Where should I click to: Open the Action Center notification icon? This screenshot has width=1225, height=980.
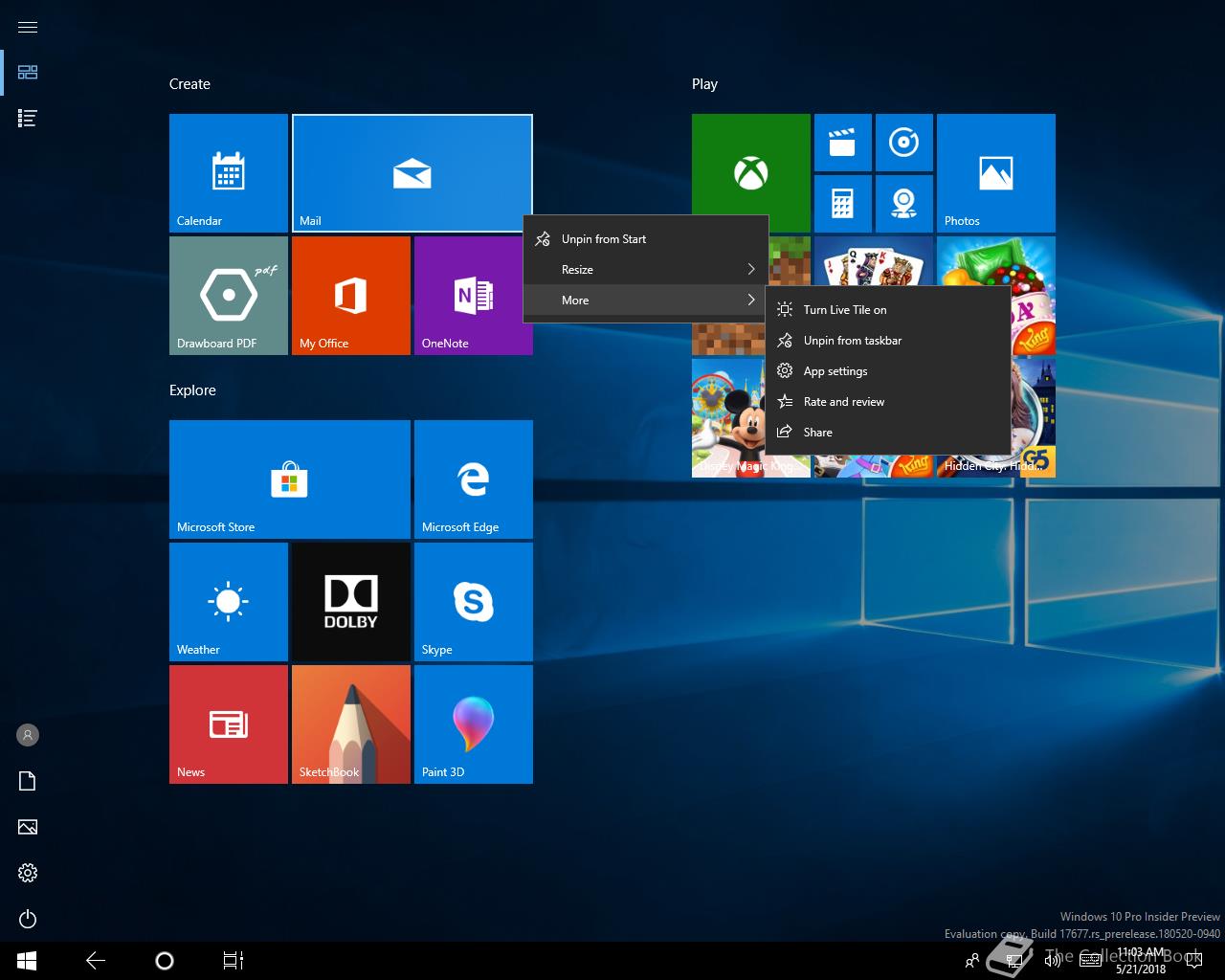1194,961
